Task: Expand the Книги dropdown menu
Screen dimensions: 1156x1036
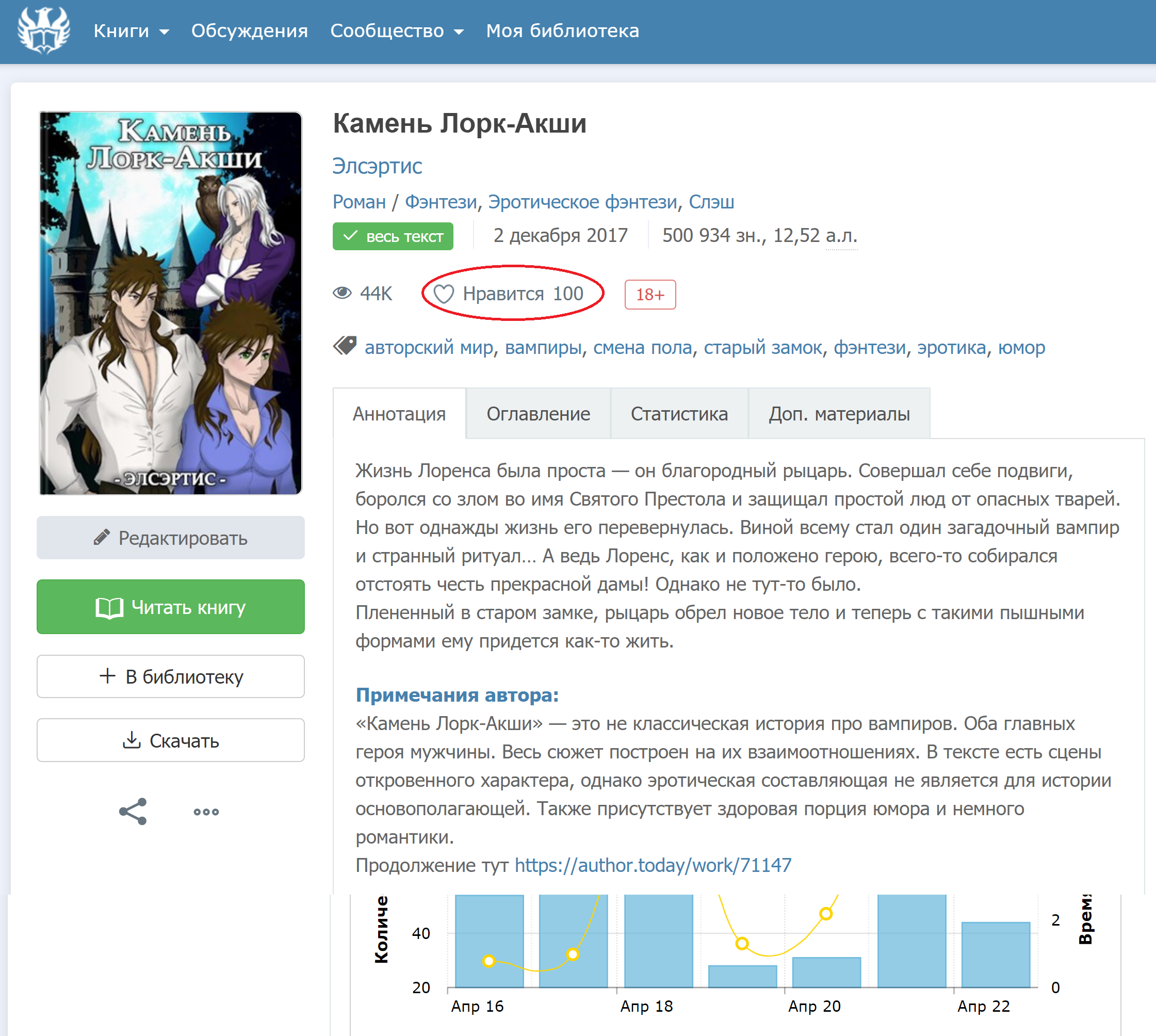Action: [131, 31]
